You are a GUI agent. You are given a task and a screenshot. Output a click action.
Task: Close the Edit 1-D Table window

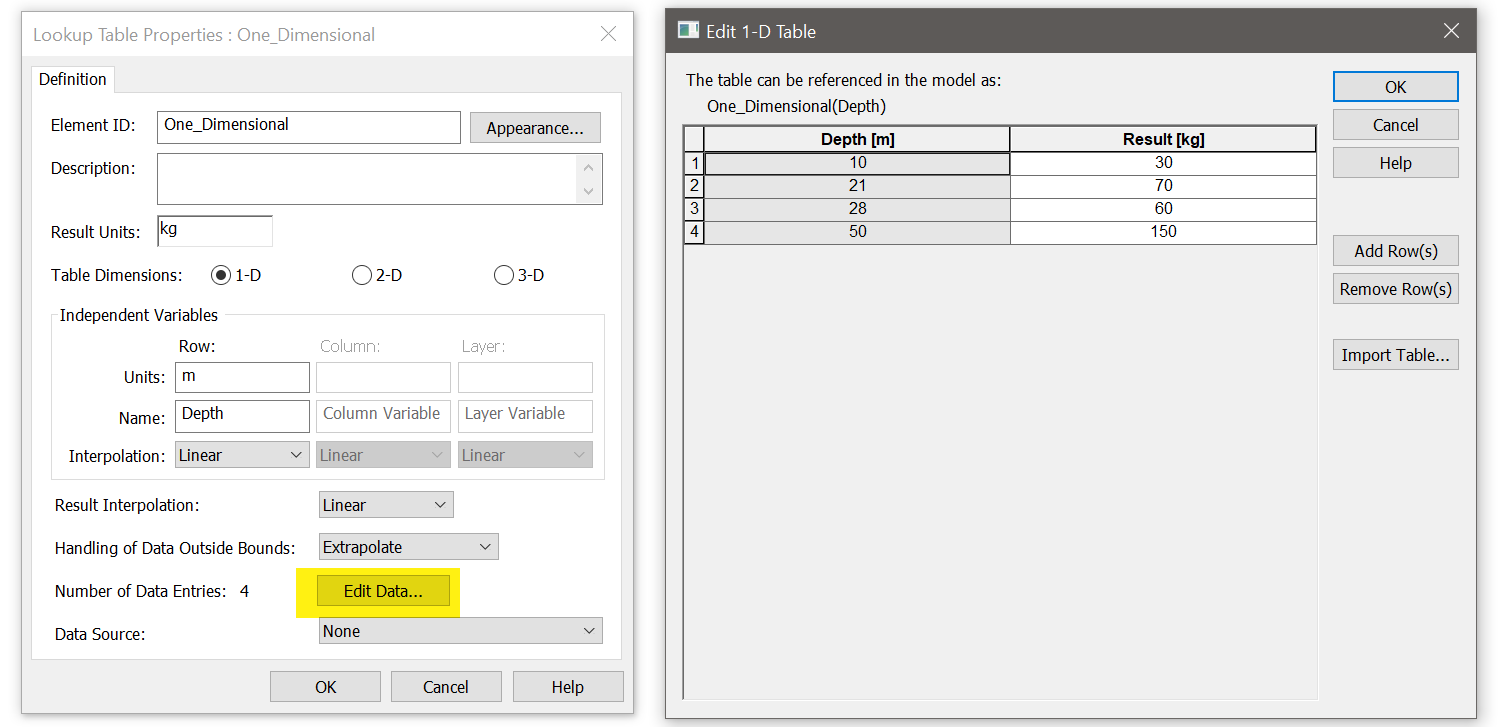point(1451,31)
